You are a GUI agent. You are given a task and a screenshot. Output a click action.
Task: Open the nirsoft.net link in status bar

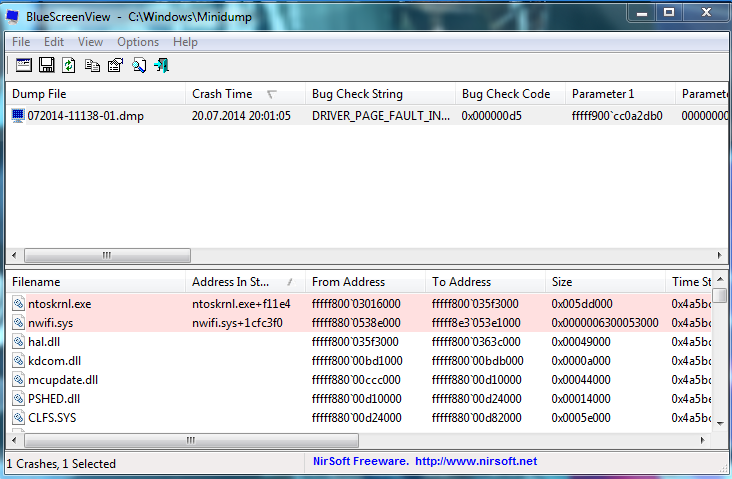(x=476, y=461)
